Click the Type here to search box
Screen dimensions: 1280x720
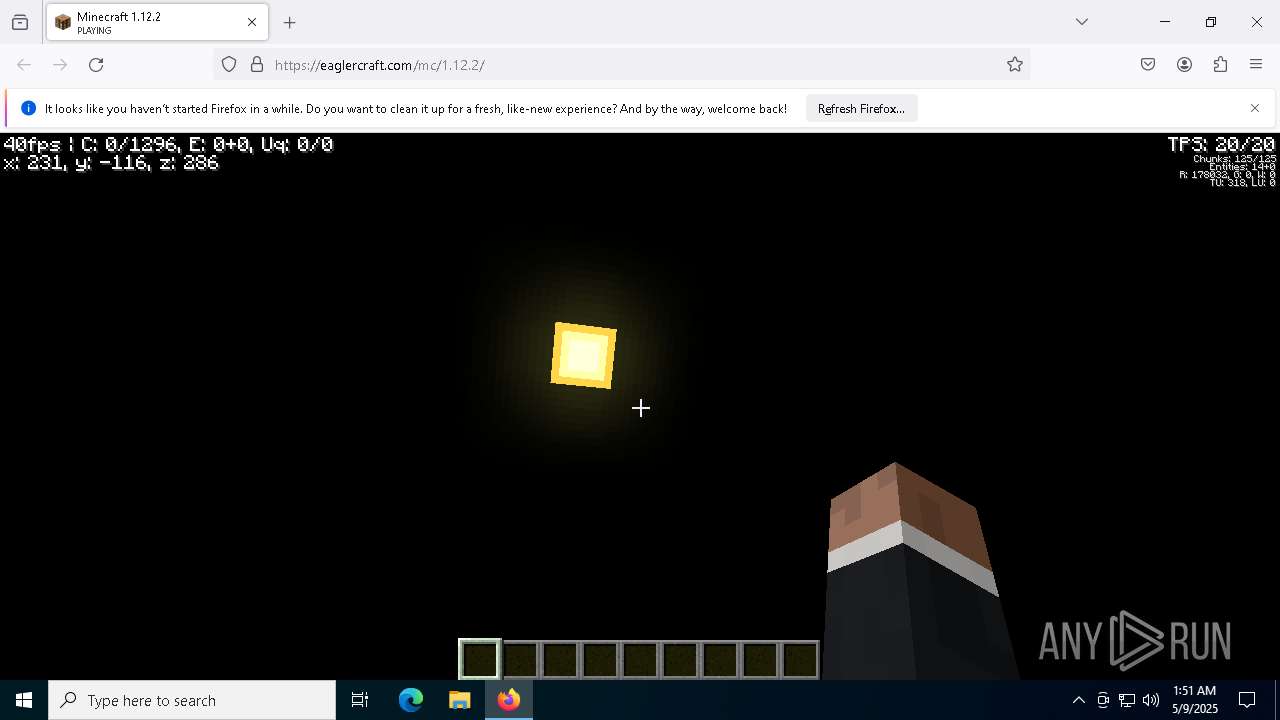(x=192, y=700)
